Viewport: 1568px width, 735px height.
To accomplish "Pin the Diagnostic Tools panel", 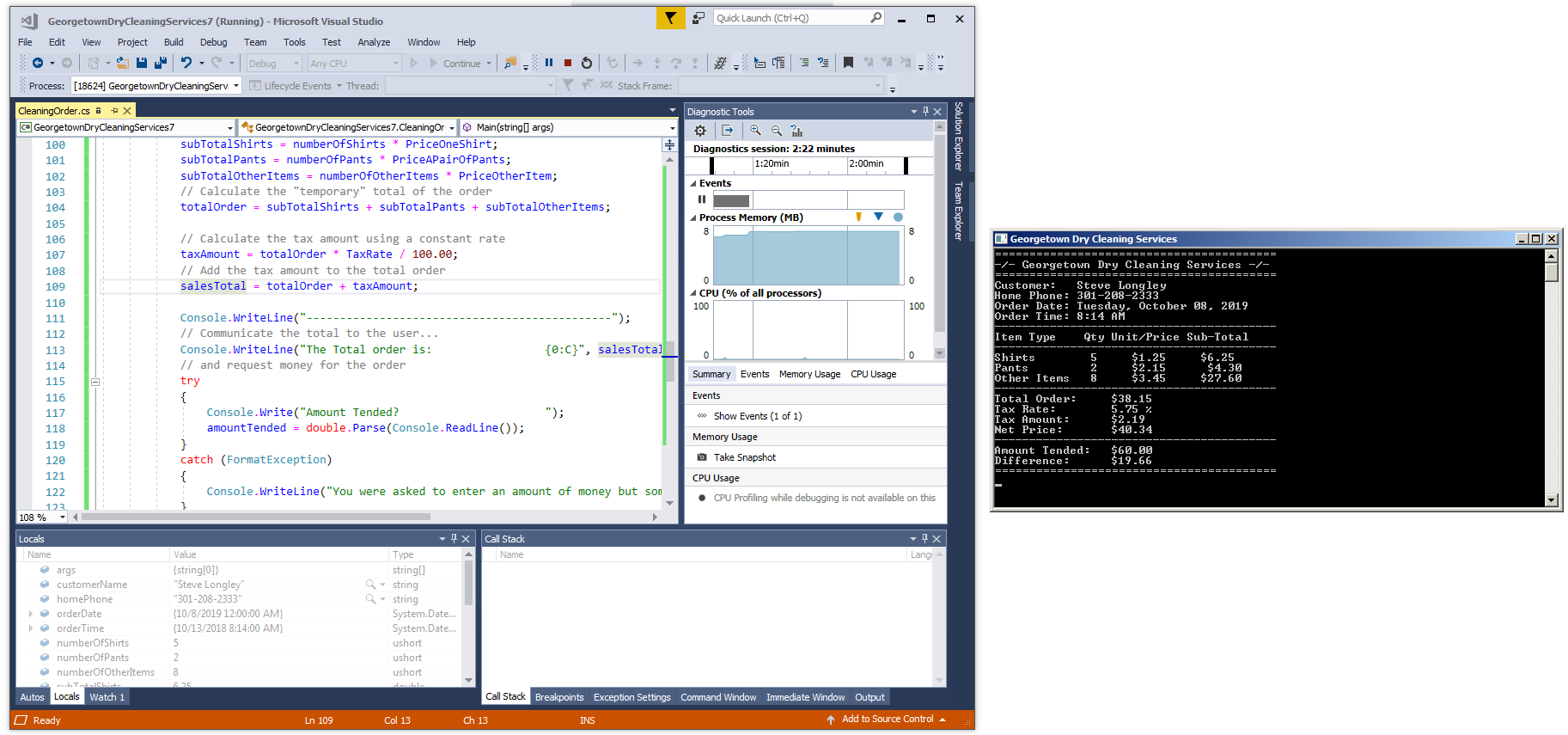I will [925, 112].
